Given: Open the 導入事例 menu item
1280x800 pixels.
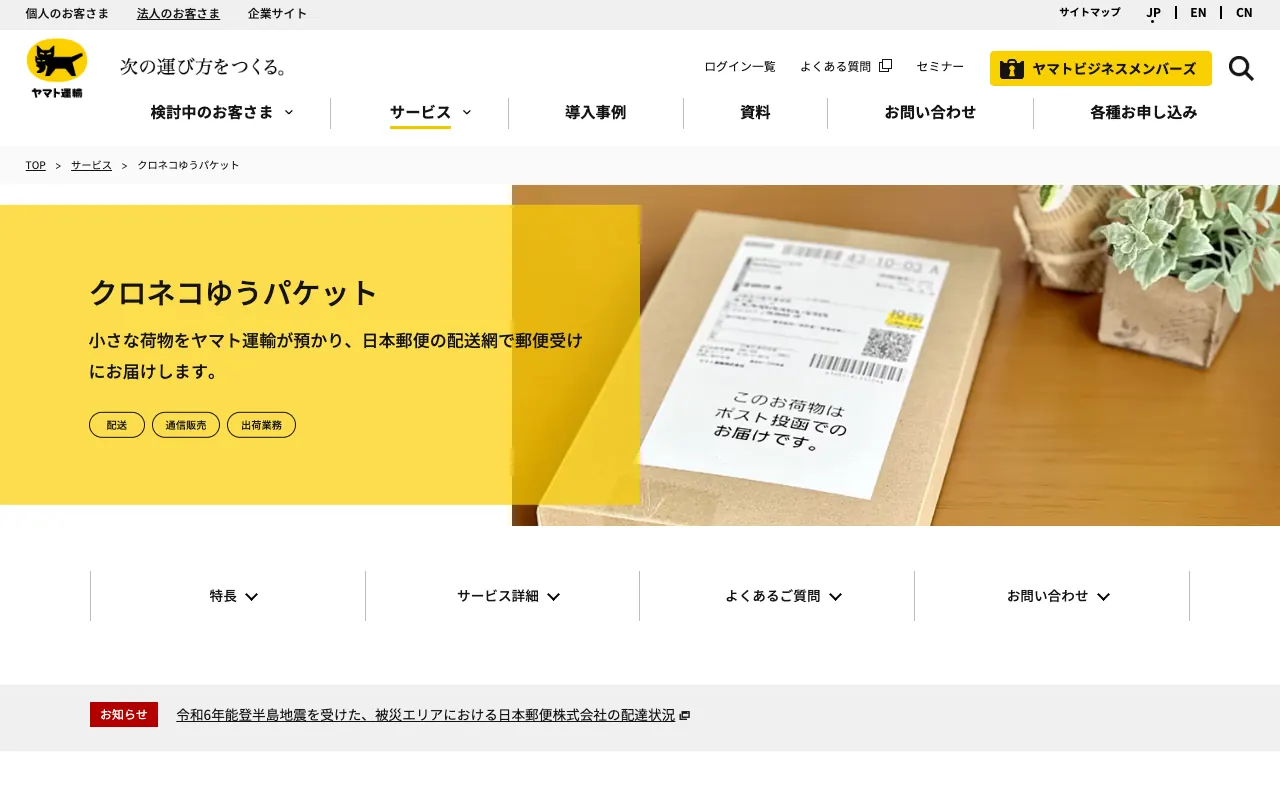Looking at the screenshot, I should click(595, 113).
